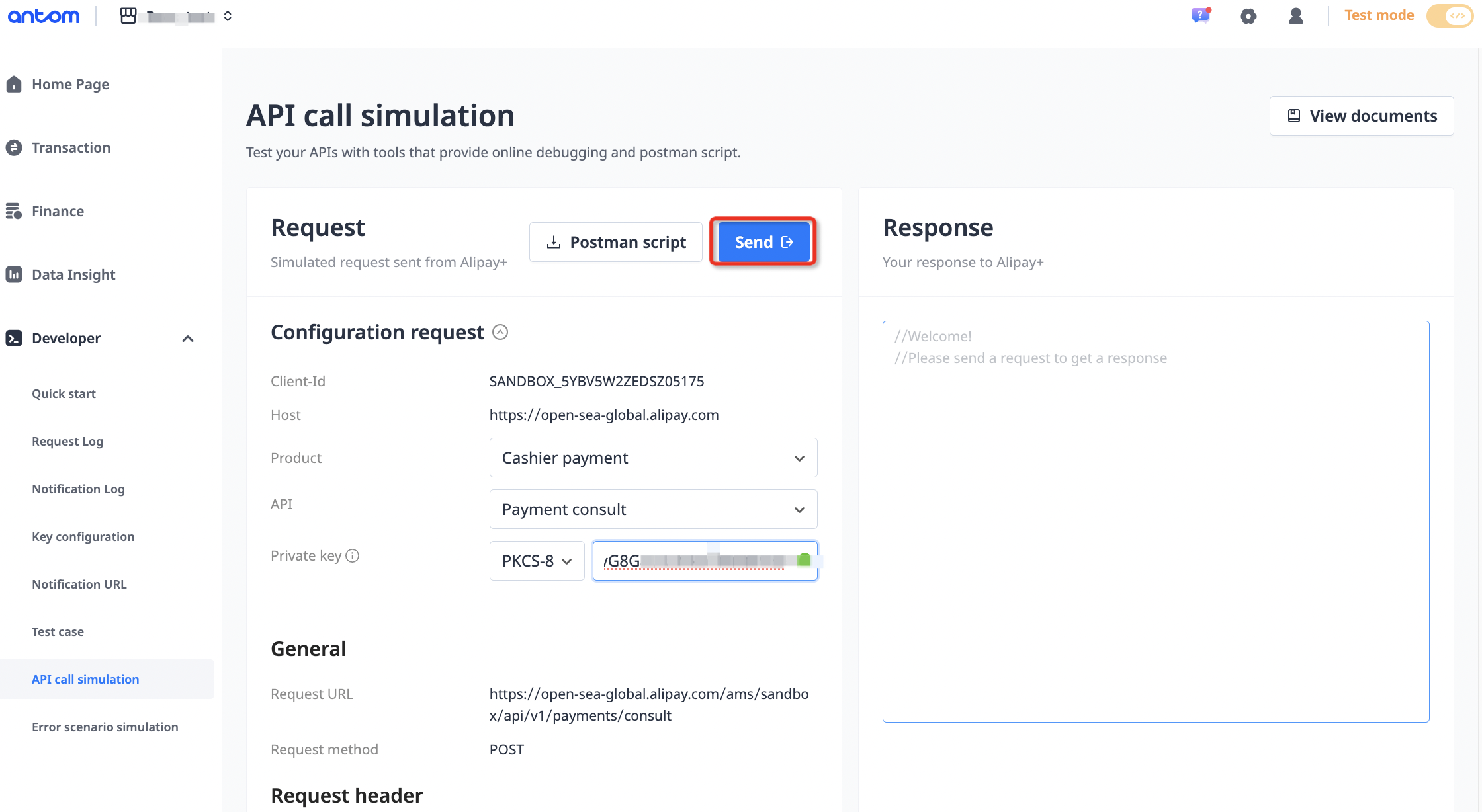
Task: Collapse the Configuration request section
Action: (x=500, y=332)
